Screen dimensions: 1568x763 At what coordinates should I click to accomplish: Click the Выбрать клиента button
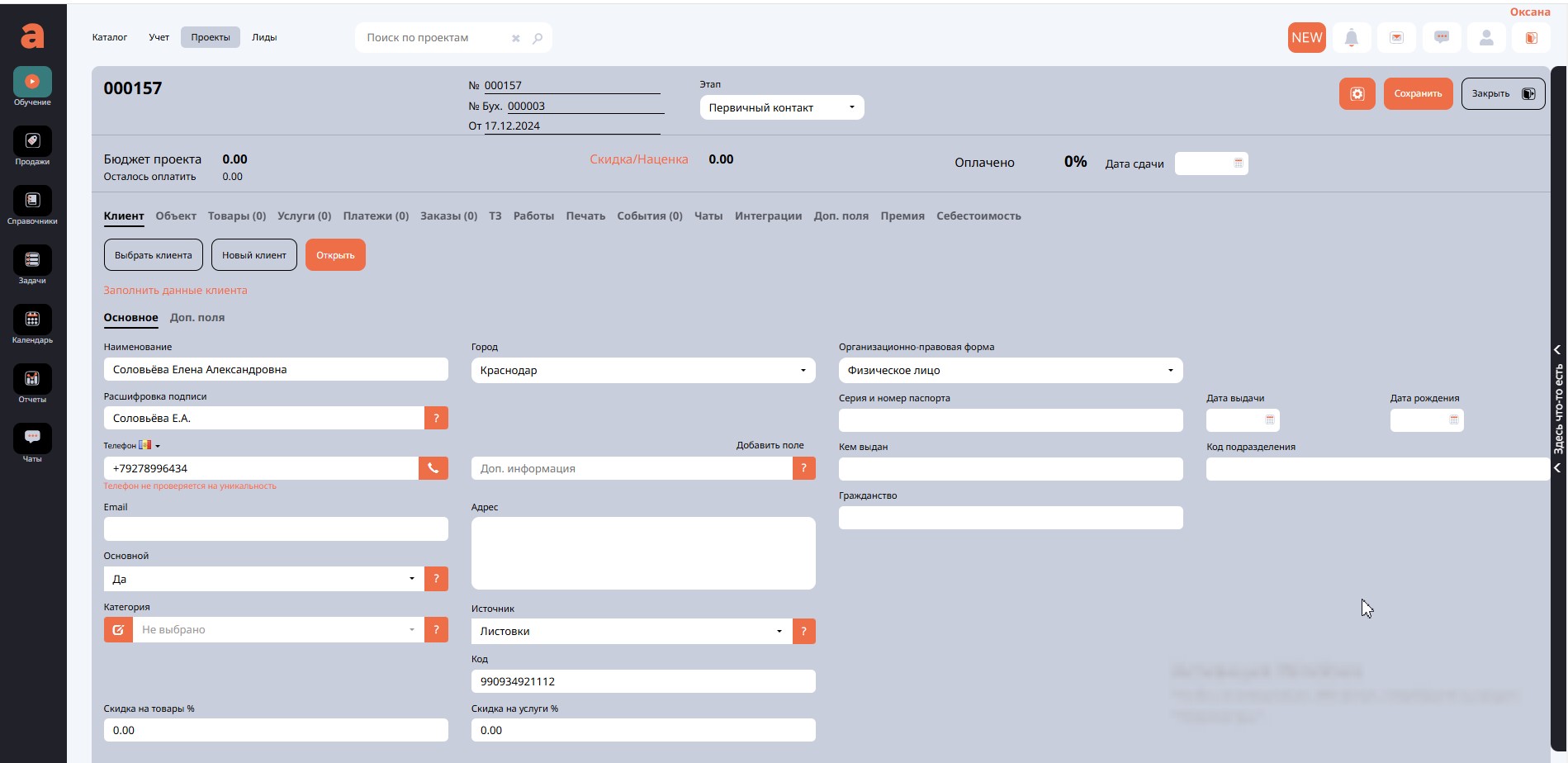[x=153, y=255]
